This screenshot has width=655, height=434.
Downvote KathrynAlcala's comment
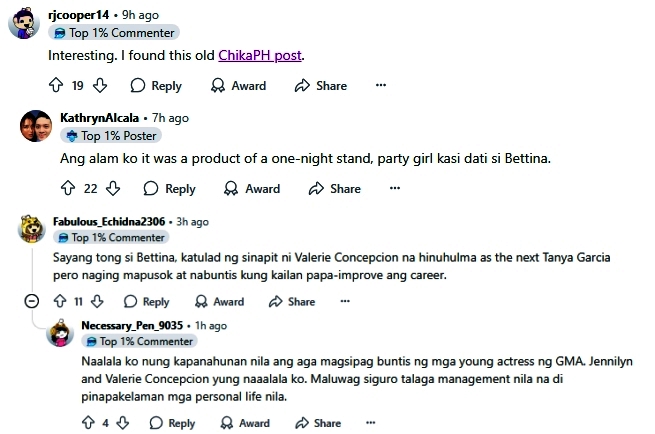113,188
